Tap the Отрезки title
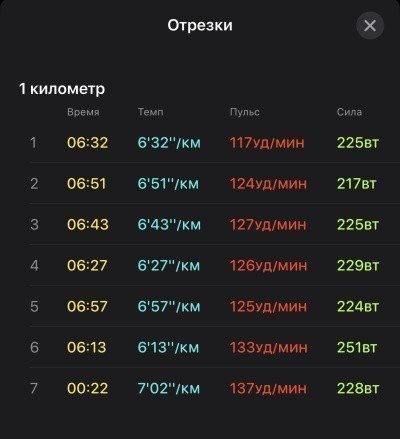The height and width of the screenshot is (439, 400). click(x=200, y=25)
